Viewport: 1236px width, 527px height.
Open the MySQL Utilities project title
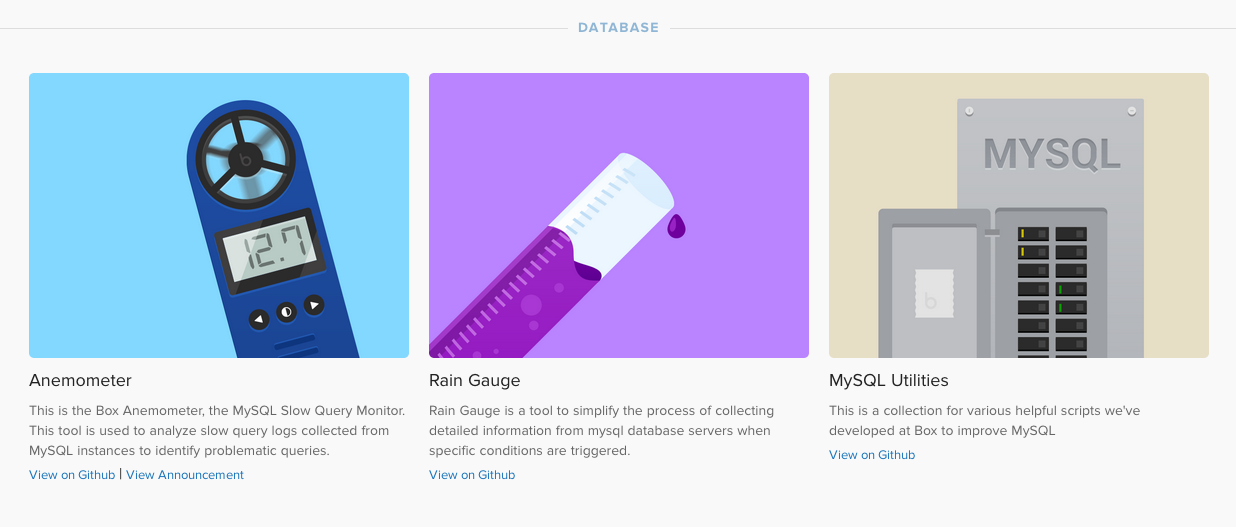tap(889, 381)
